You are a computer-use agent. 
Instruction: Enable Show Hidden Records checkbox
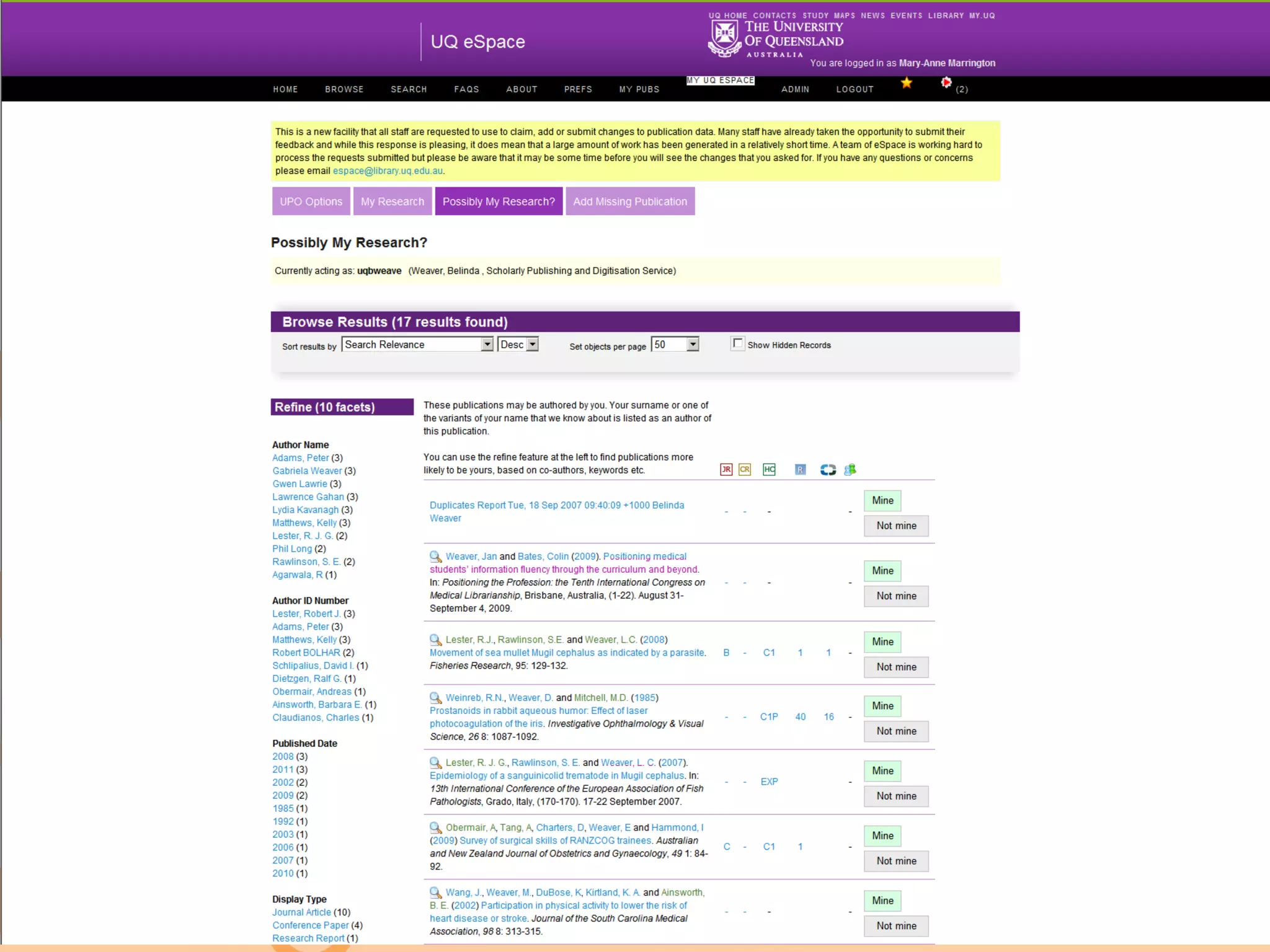pos(737,343)
